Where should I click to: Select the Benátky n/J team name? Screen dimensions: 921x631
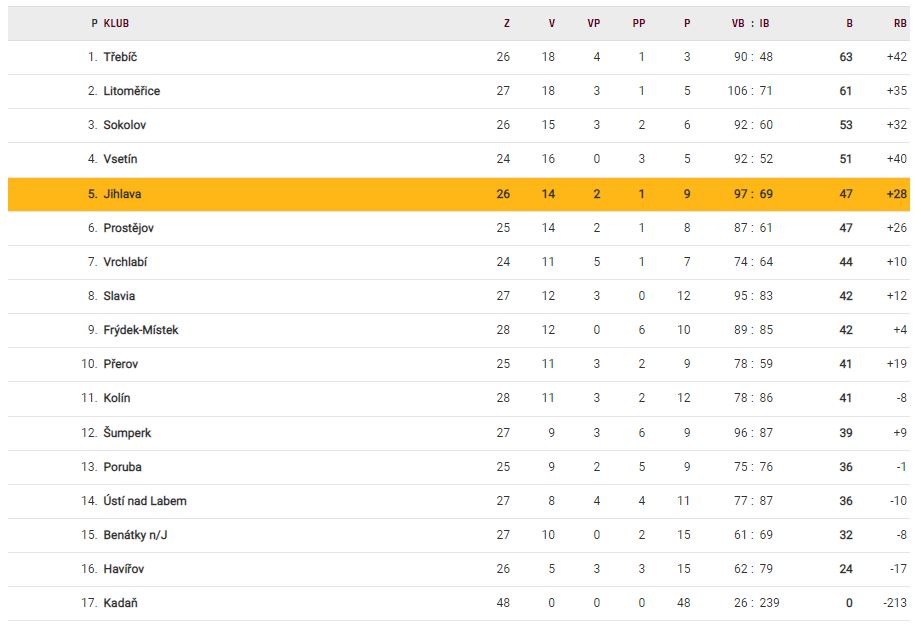tap(135, 535)
